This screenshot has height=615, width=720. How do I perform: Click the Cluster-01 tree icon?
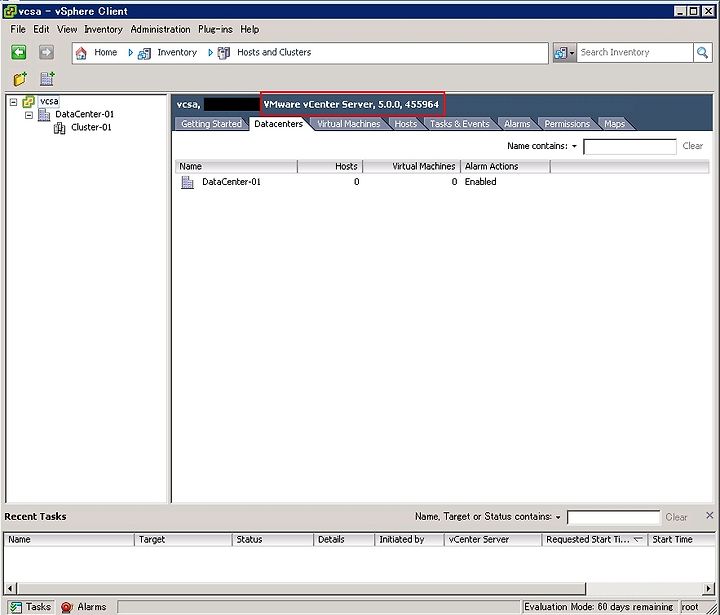[60, 128]
